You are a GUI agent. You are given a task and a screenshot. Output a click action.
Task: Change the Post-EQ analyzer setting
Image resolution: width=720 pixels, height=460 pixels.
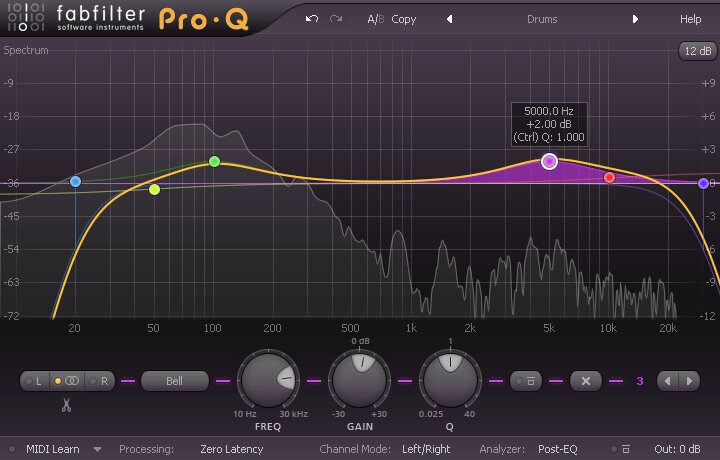click(557, 449)
